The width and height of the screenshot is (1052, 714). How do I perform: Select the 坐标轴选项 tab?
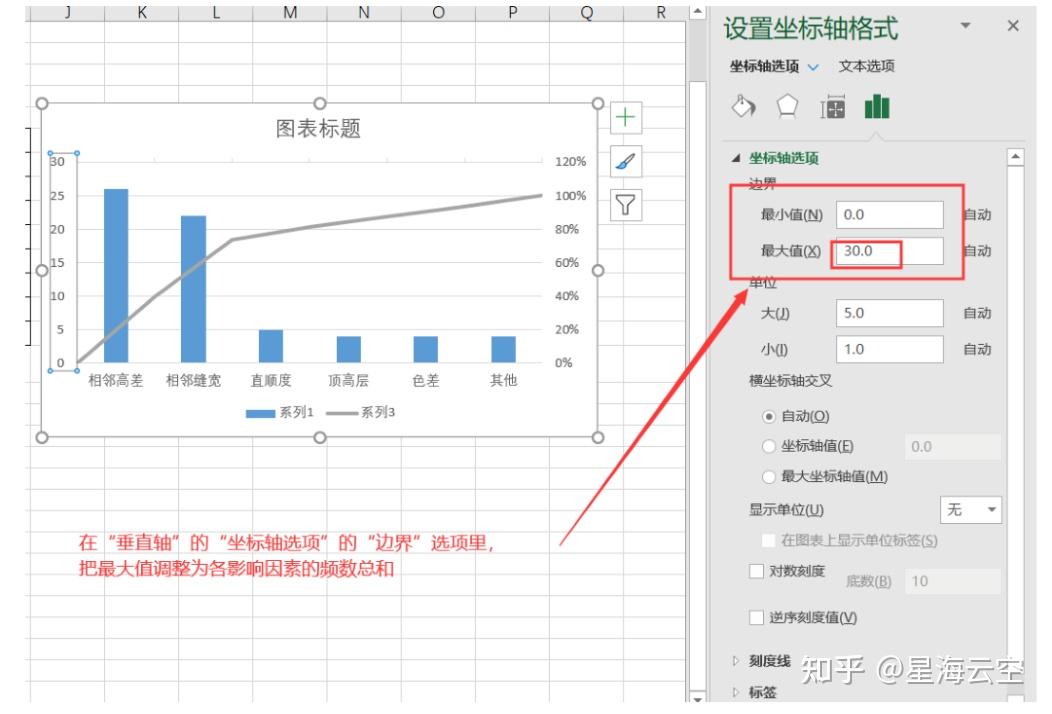(x=764, y=66)
